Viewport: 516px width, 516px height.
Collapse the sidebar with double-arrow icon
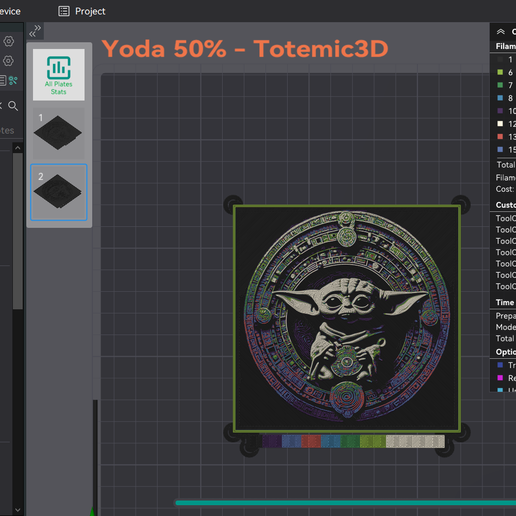[35, 31]
